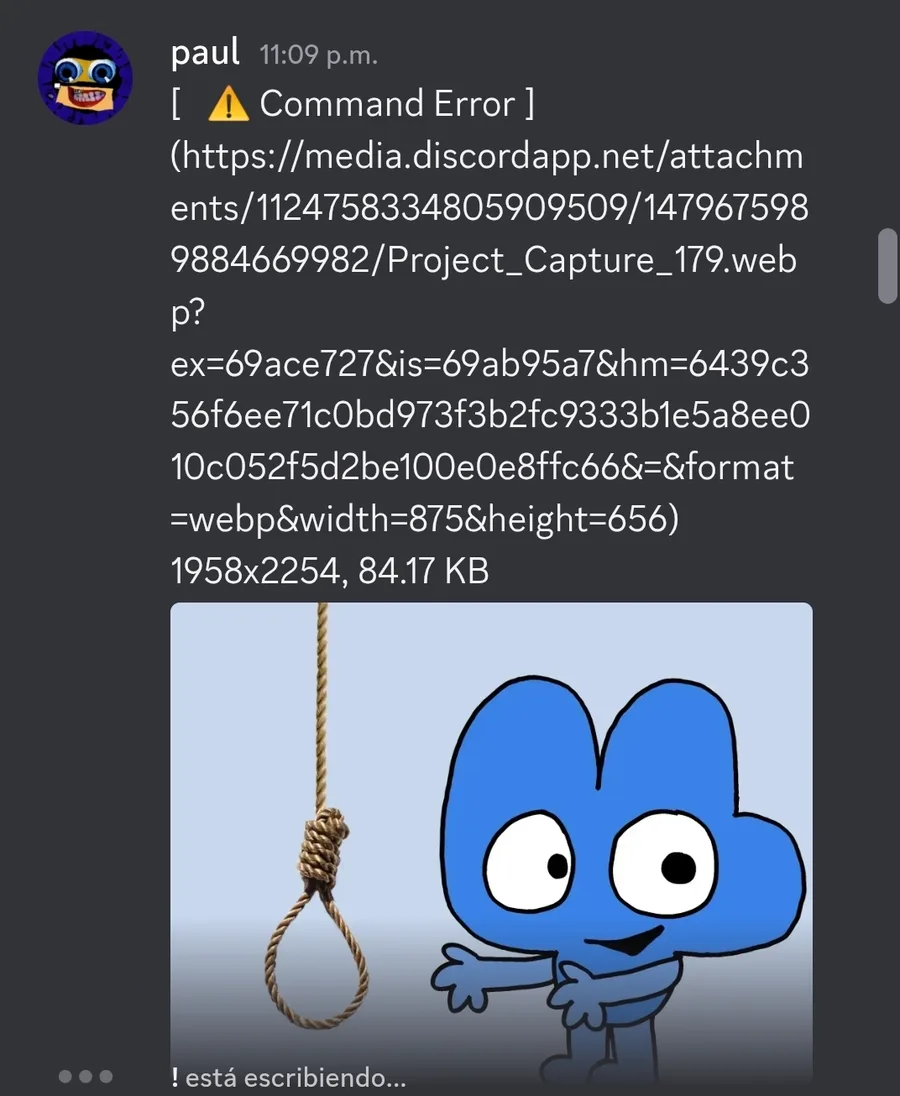Click the 11:09 p.m. message timestamp
This screenshot has width=900, height=1096.
318,55
